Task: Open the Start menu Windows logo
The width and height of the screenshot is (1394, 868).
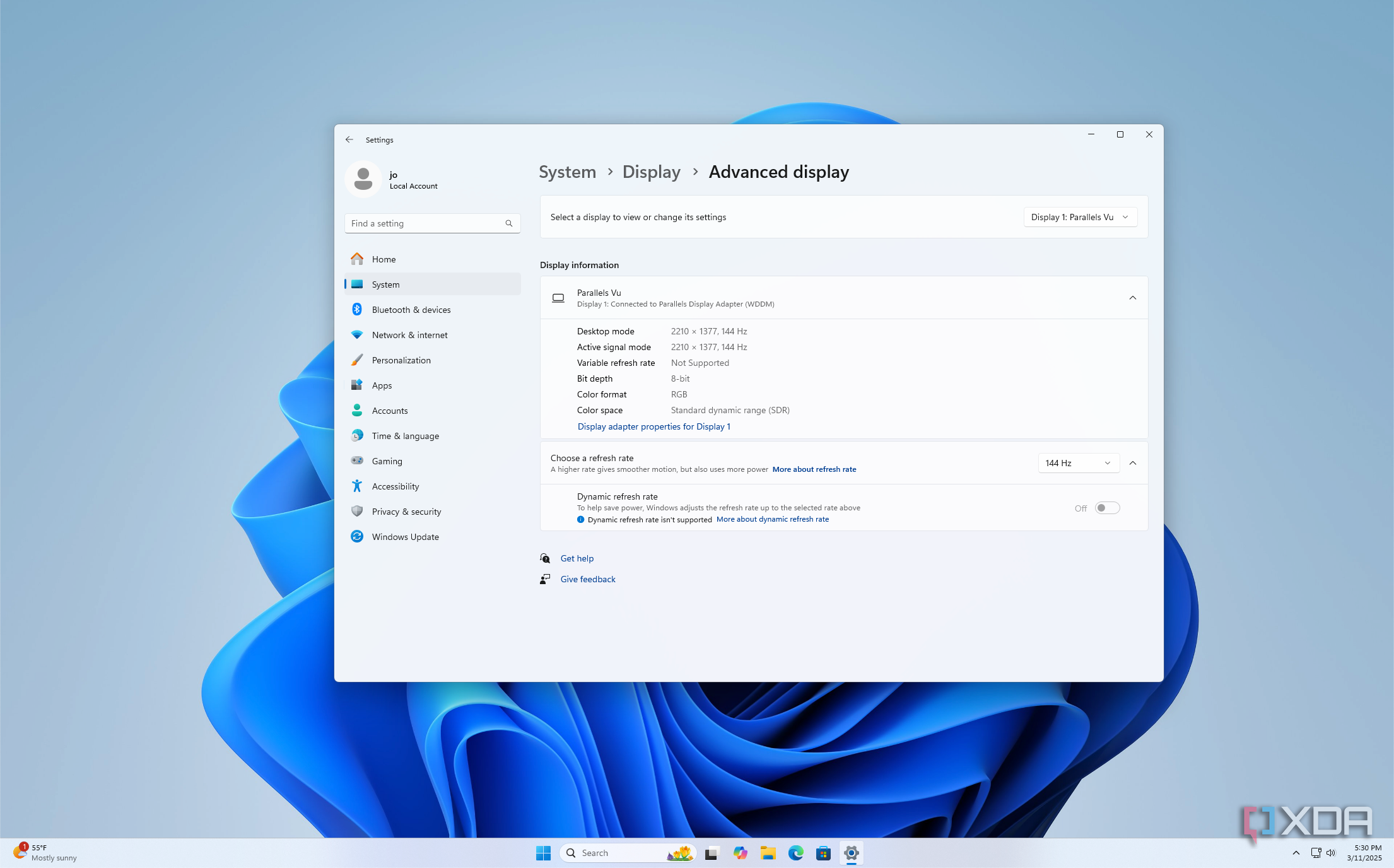Action: point(543,853)
